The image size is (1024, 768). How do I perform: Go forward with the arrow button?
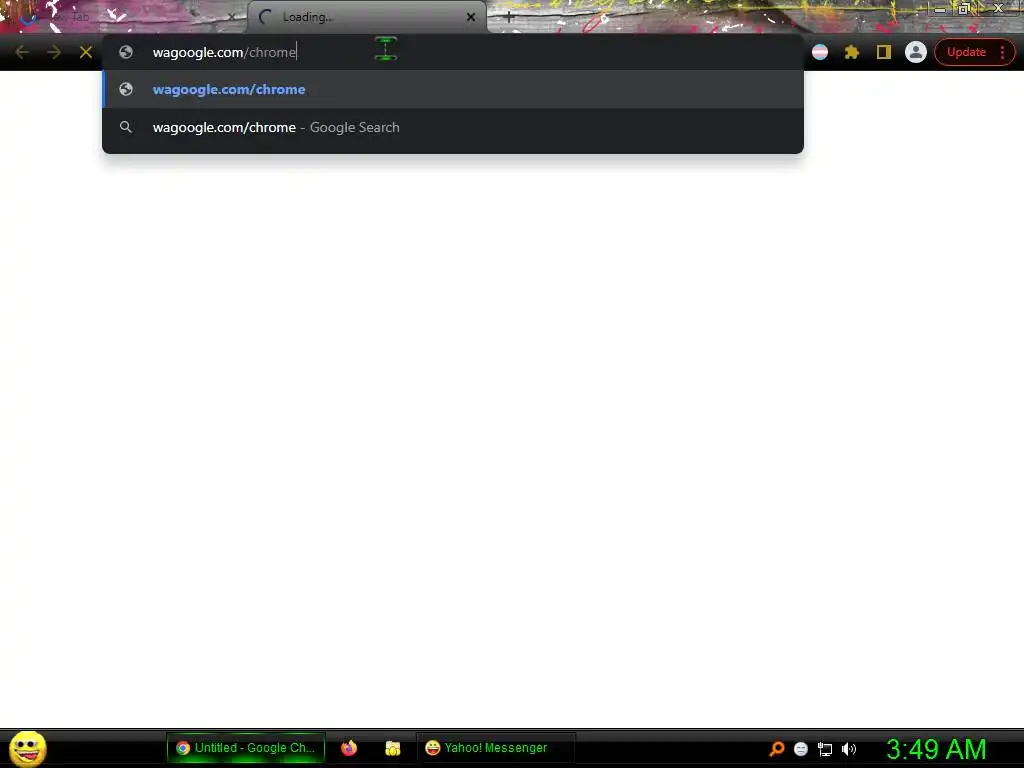[54, 52]
